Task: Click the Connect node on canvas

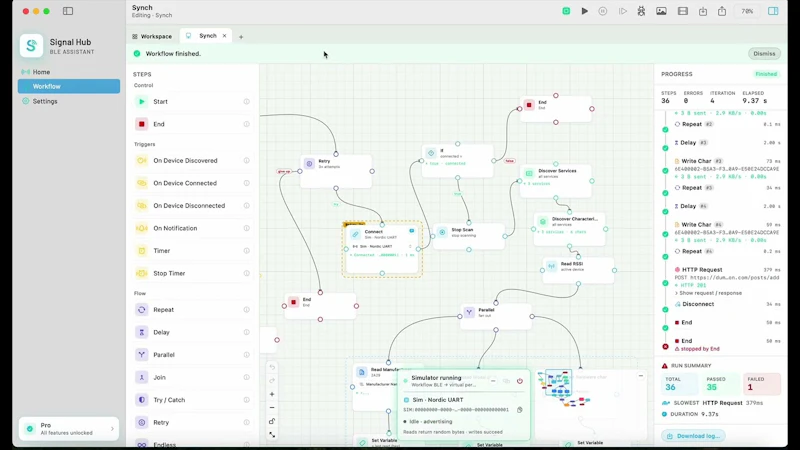Action: 382,249
